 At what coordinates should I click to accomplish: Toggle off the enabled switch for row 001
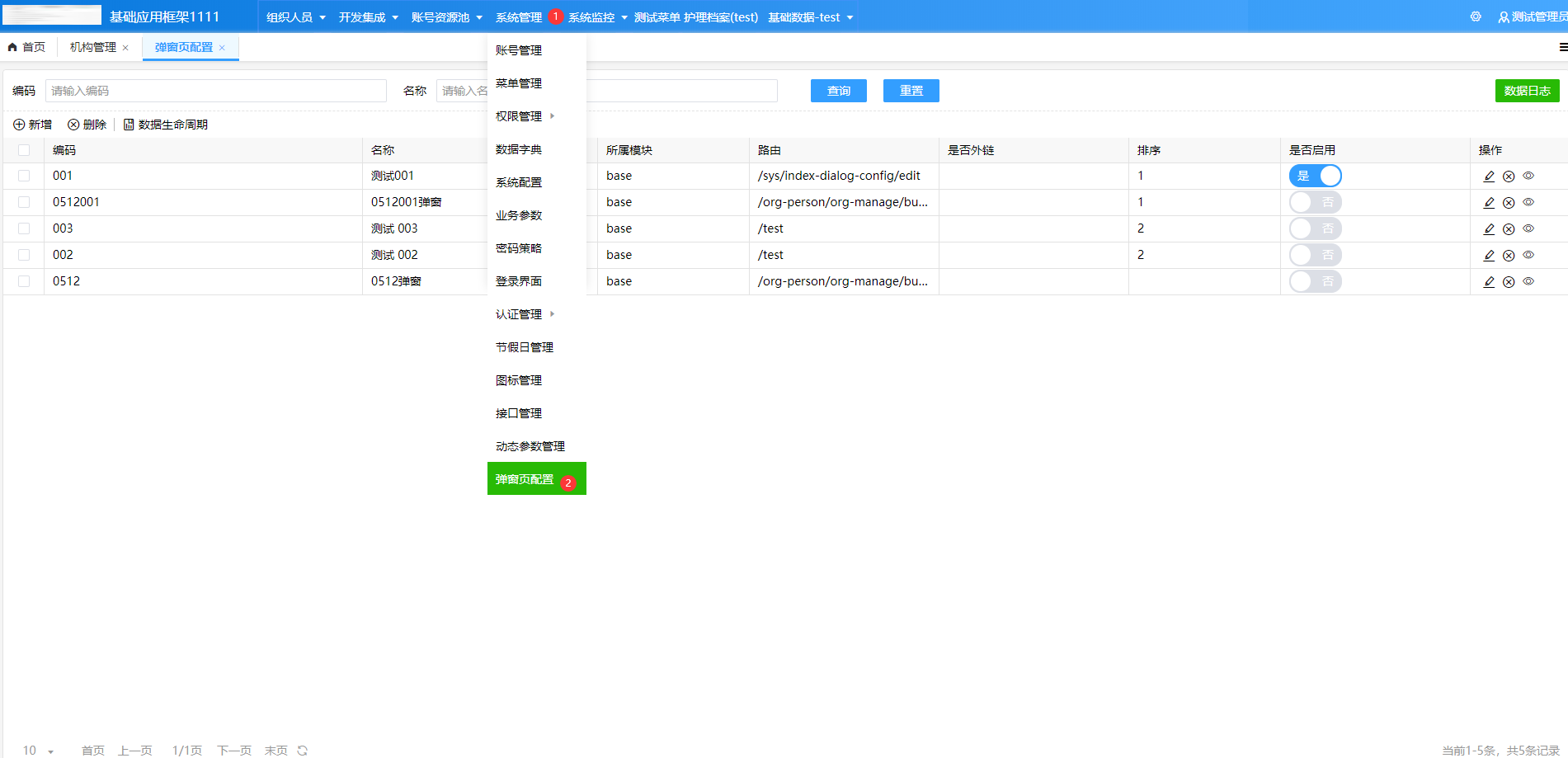click(1315, 176)
